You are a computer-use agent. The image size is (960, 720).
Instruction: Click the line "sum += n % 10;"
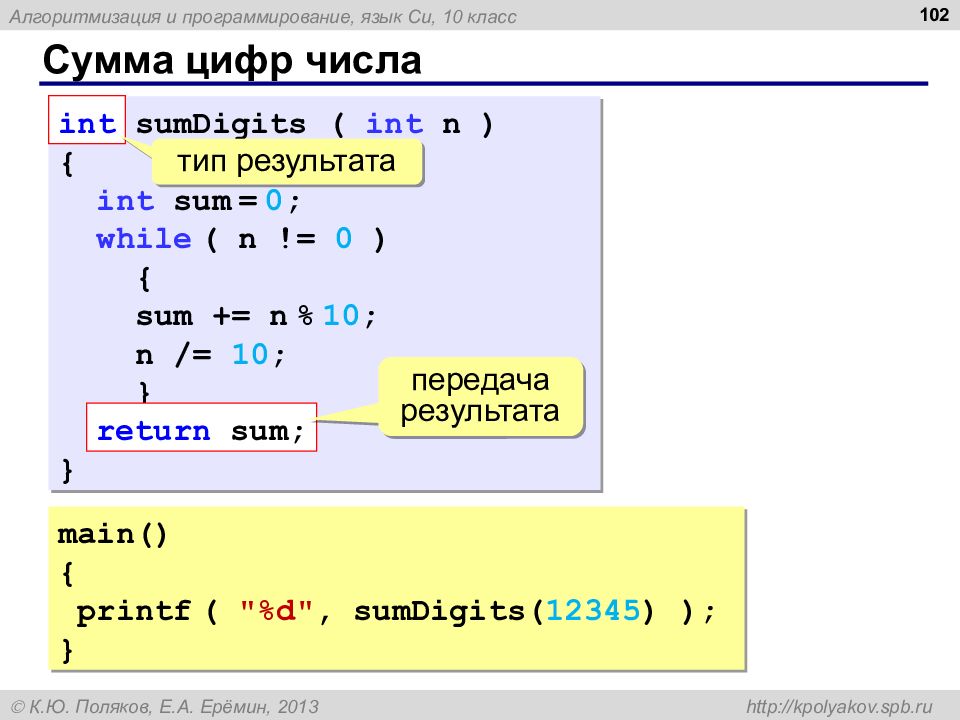coord(256,316)
